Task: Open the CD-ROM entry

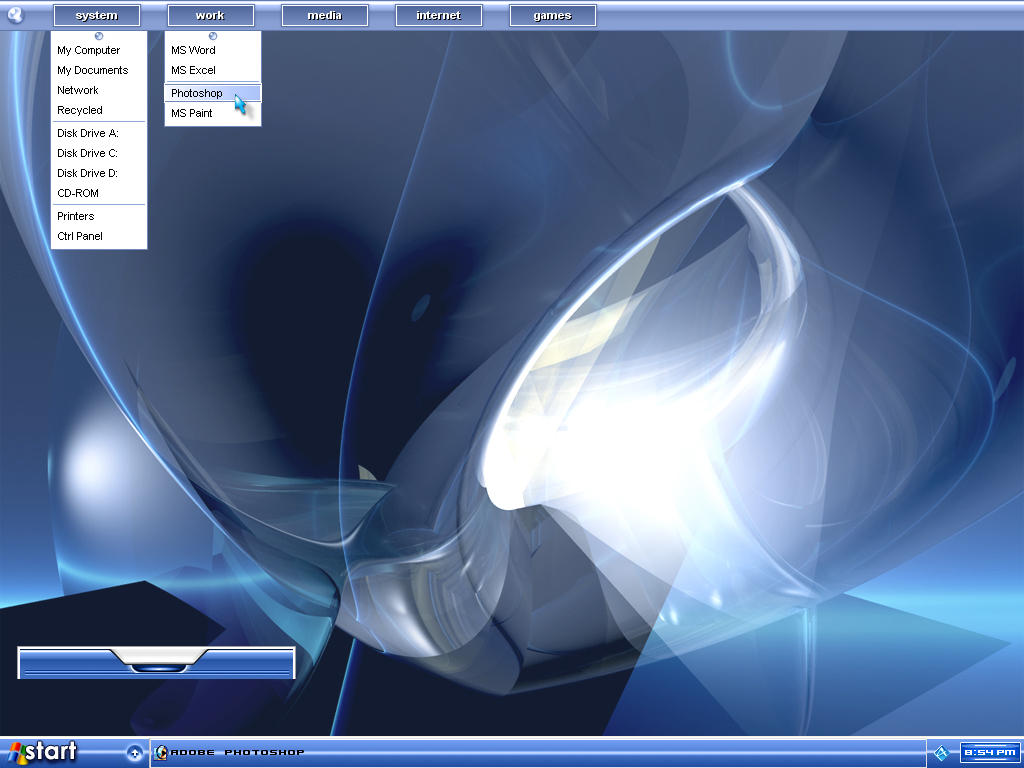Action: pos(99,193)
